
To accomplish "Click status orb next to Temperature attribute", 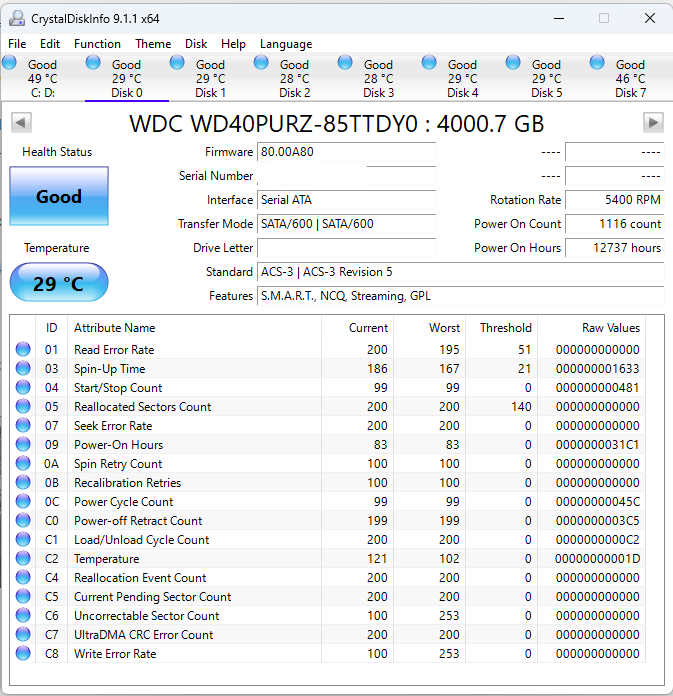I will [x=23, y=559].
